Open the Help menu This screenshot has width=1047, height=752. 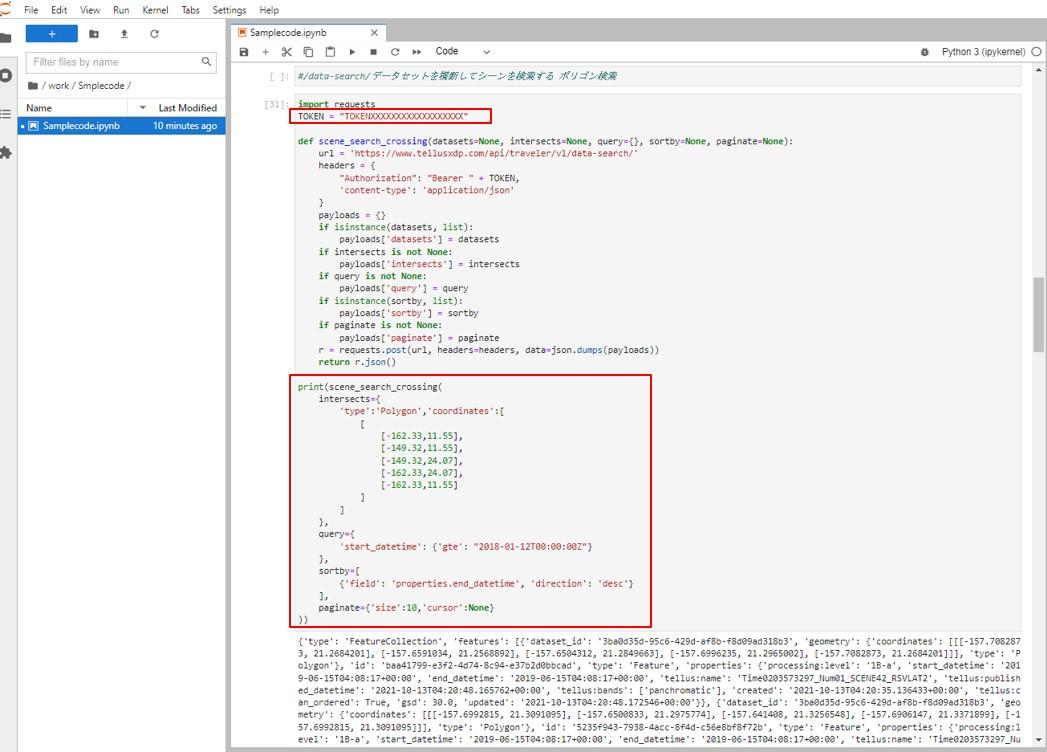click(268, 10)
